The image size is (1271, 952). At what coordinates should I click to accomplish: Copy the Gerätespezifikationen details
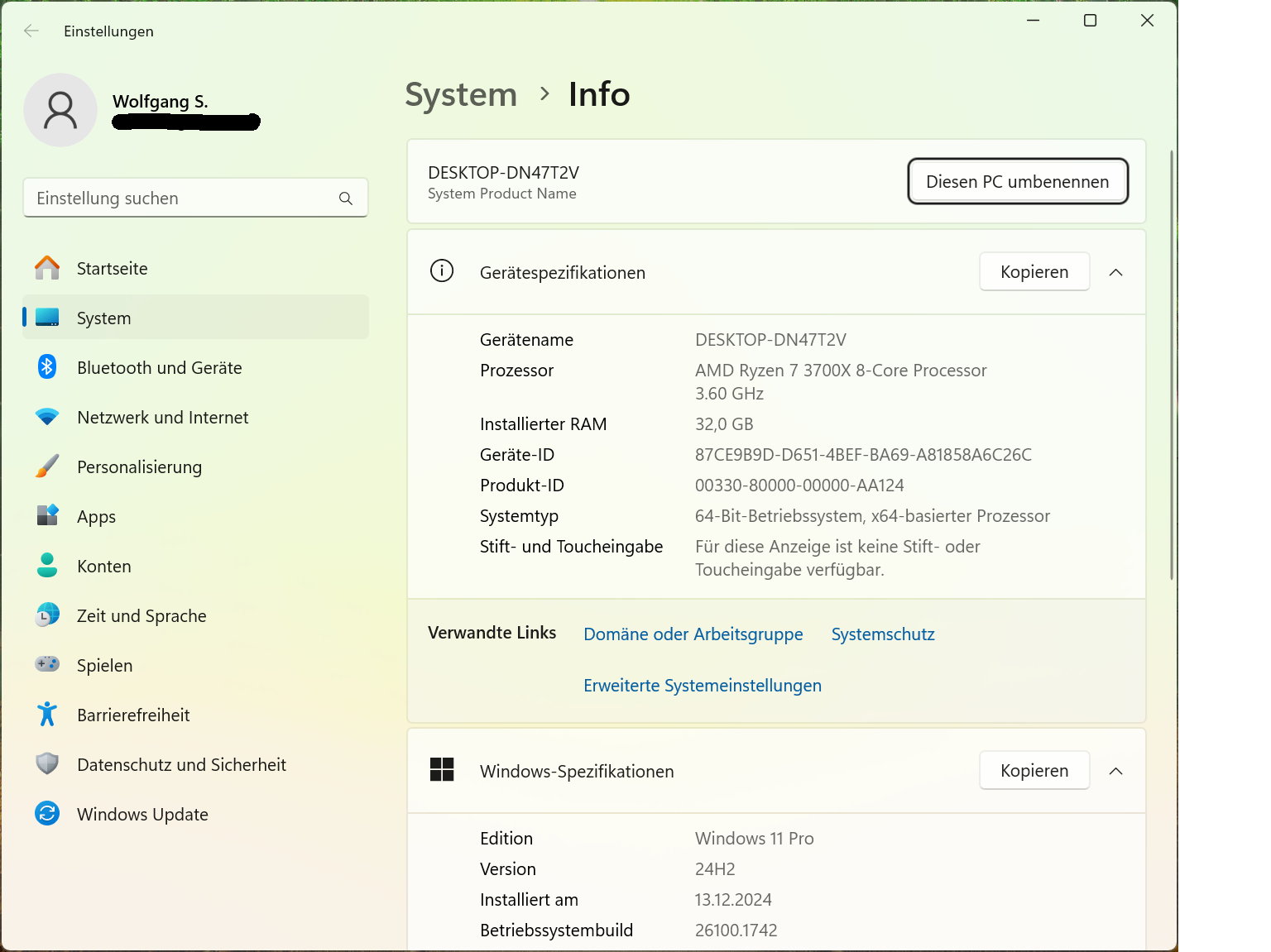pos(1034,272)
